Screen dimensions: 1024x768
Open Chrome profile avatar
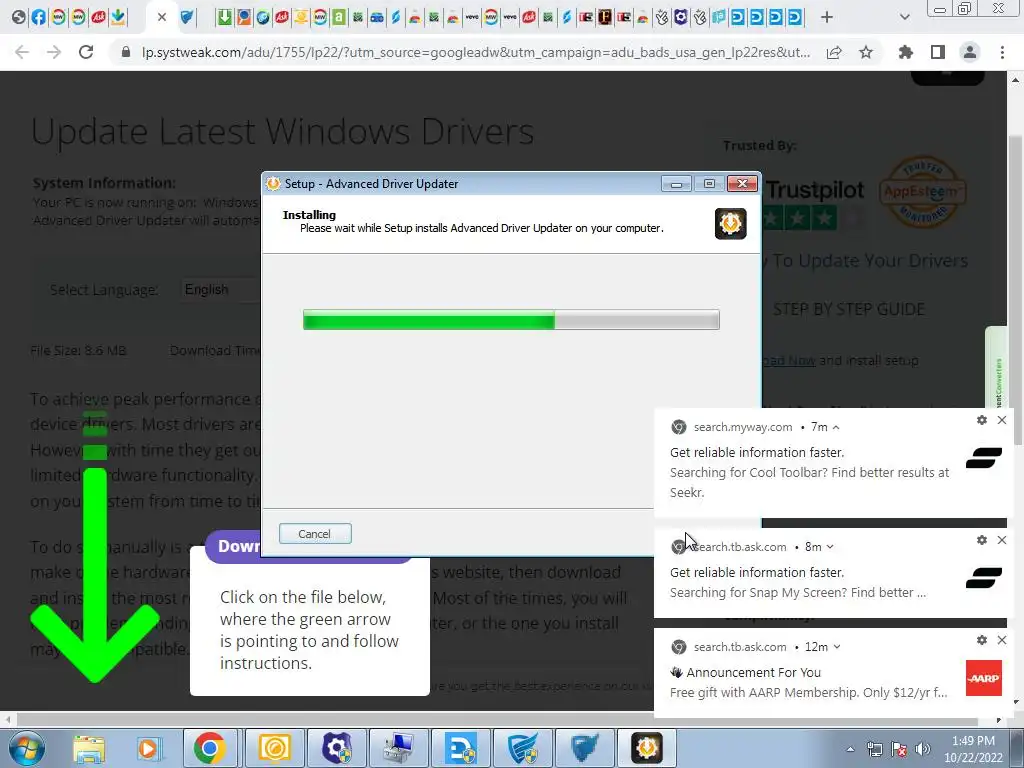(970, 52)
